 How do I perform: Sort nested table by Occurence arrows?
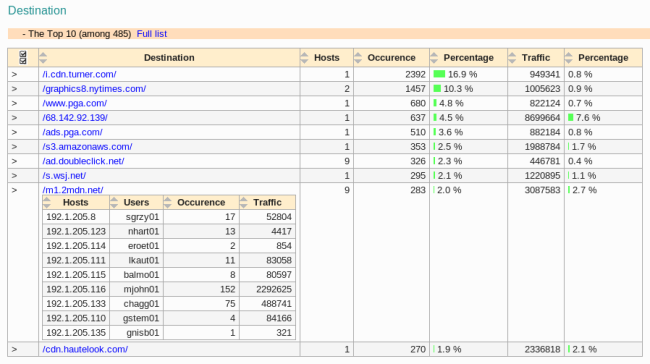coord(167,203)
